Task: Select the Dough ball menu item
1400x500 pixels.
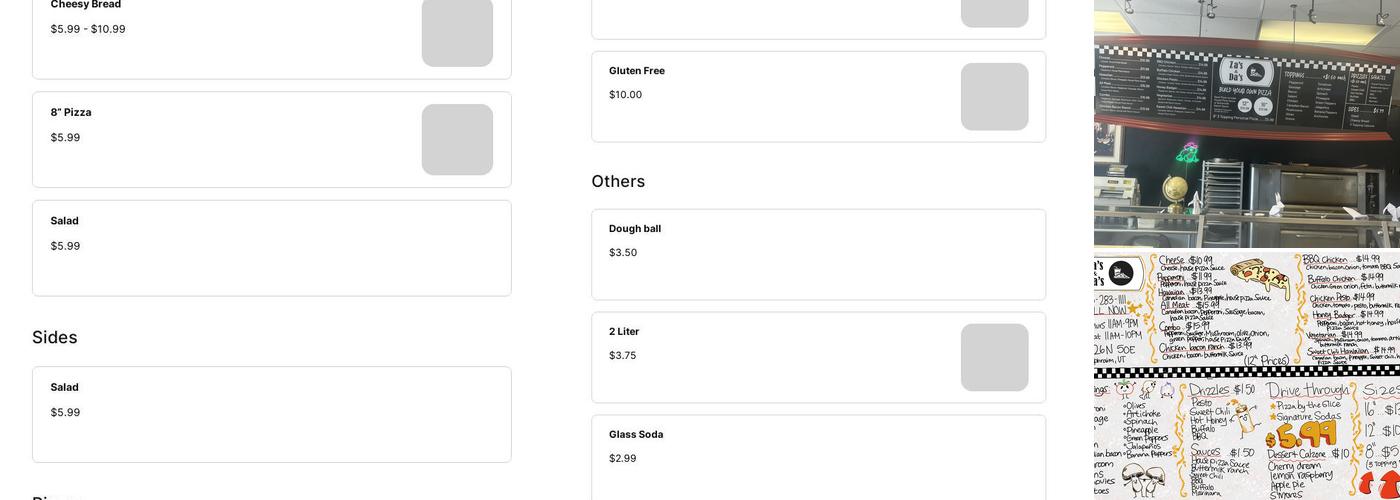Action: [x=635, y=229]
